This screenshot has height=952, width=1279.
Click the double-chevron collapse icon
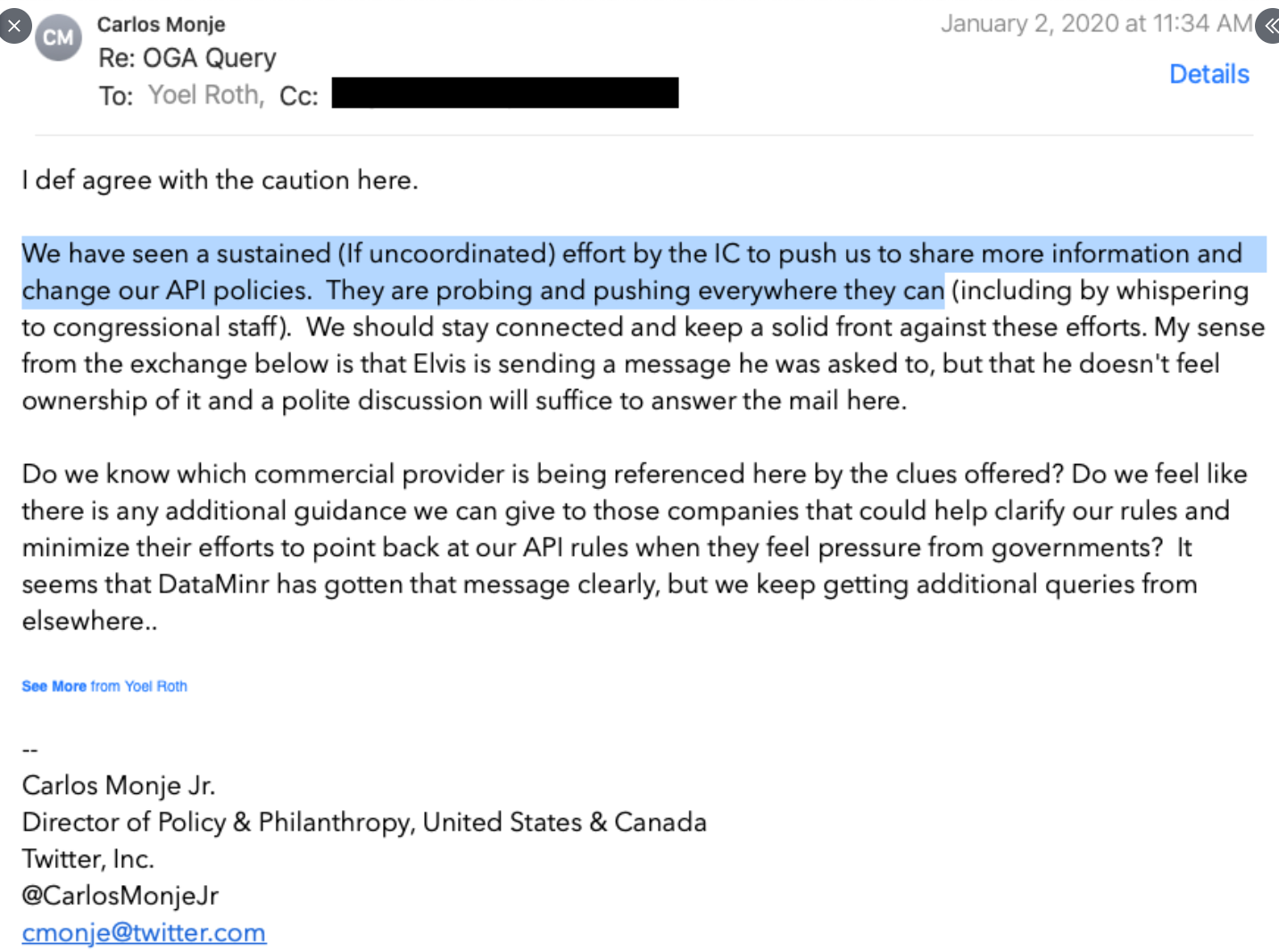click(x=1269, y=26)
